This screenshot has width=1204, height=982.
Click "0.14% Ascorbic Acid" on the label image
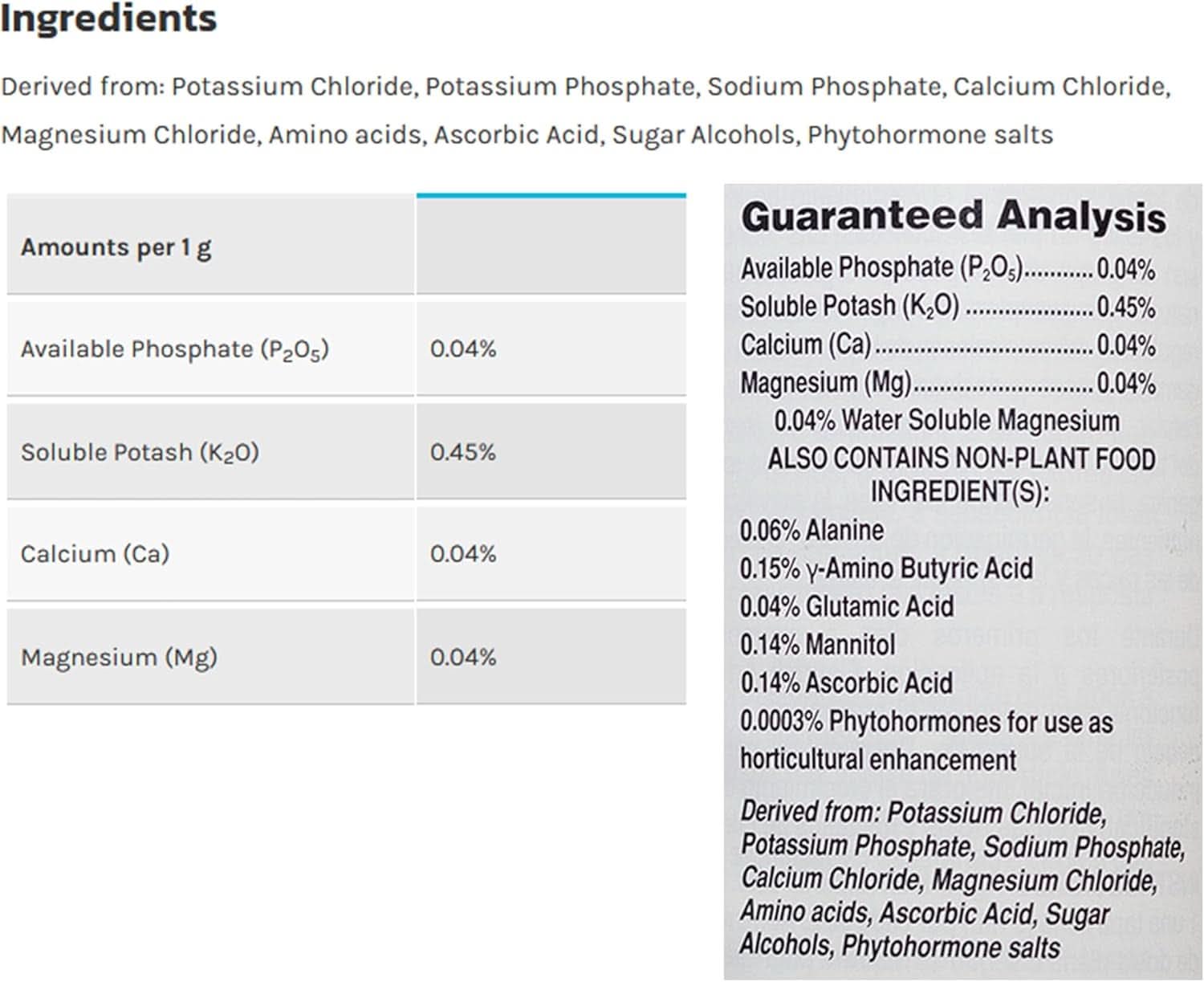[846, 683]
